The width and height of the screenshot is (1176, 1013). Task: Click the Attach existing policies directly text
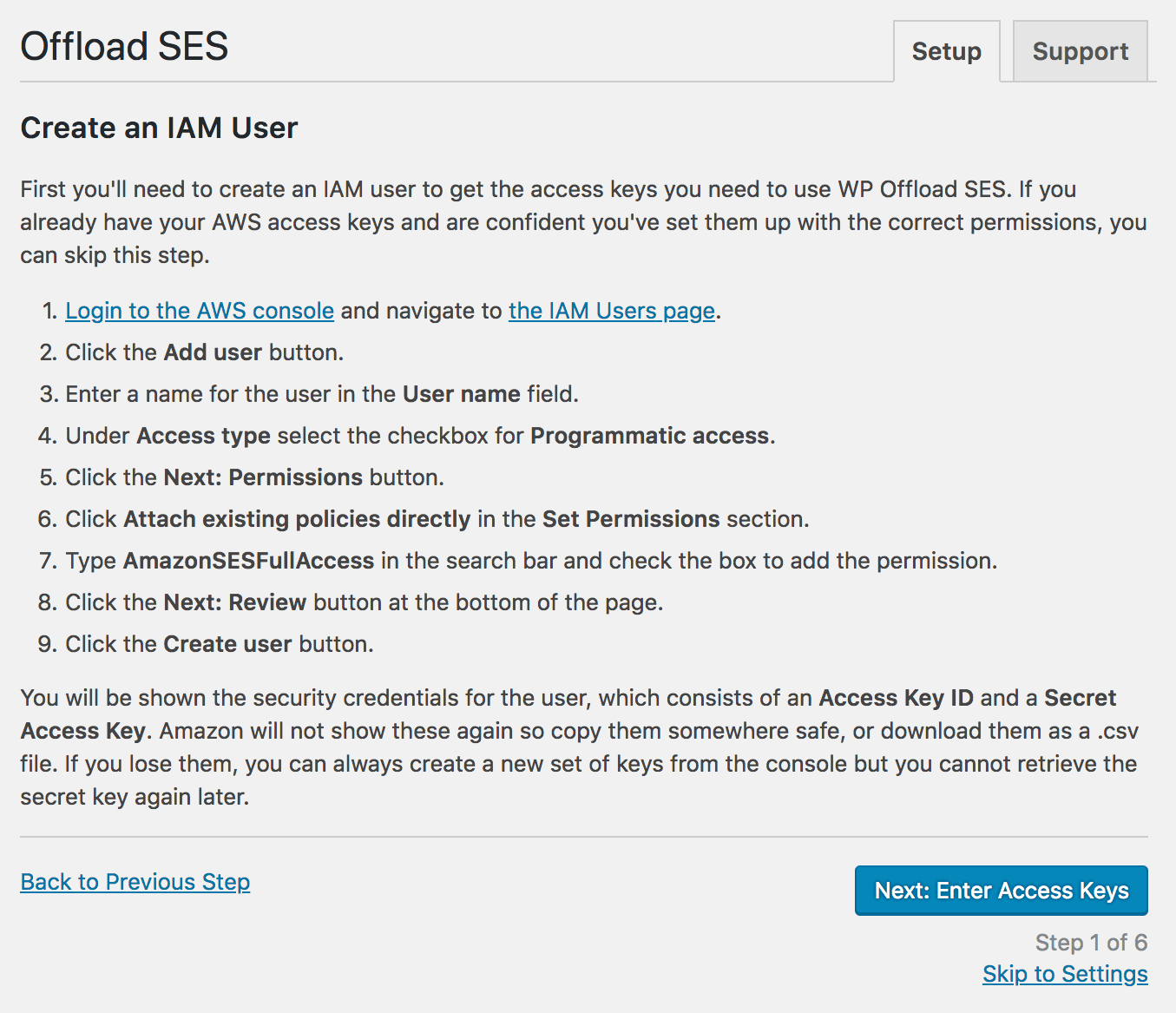[297, 519]
